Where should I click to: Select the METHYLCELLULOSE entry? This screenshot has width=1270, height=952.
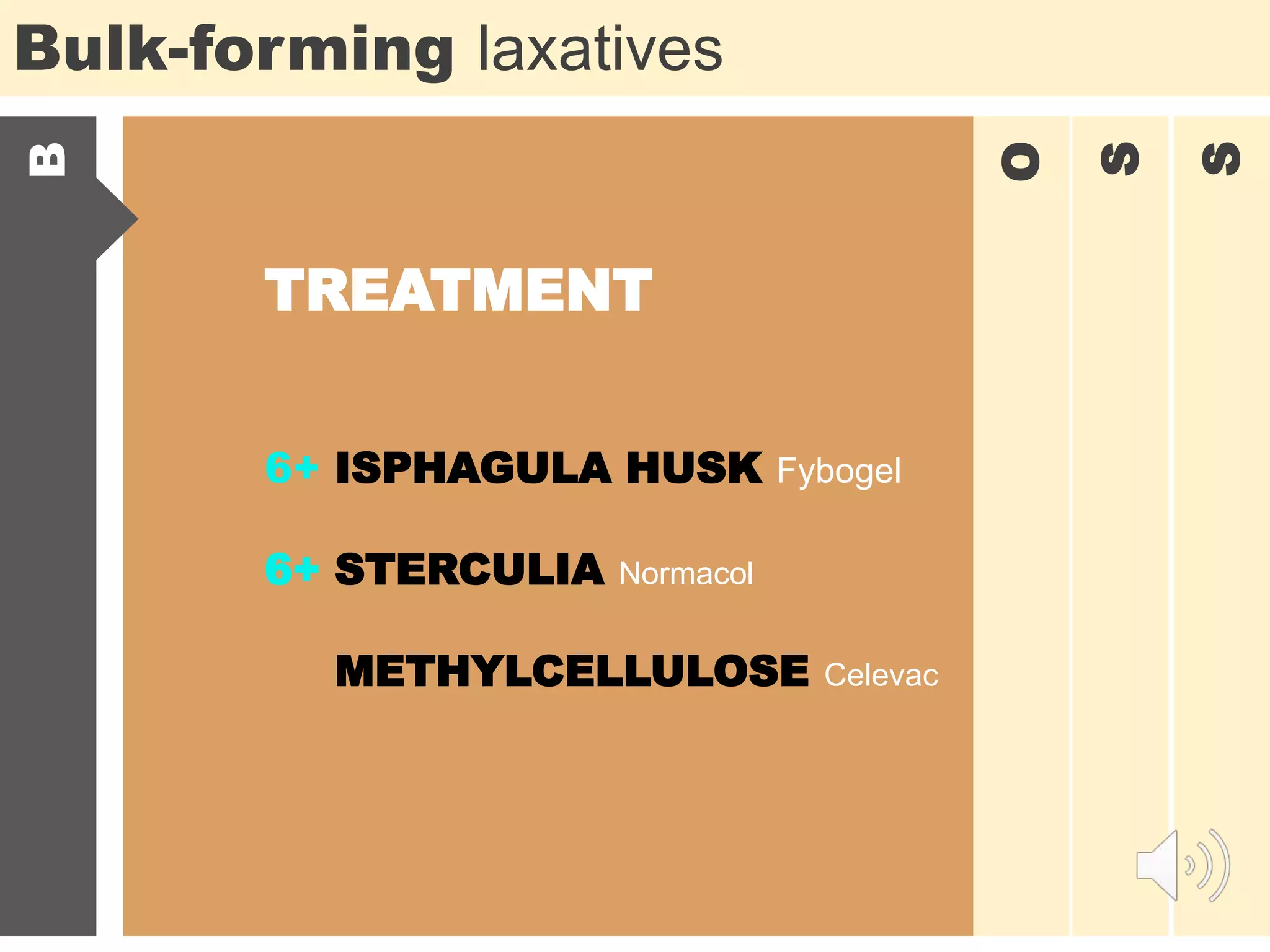pyautogui.click(x=572, y=671)
